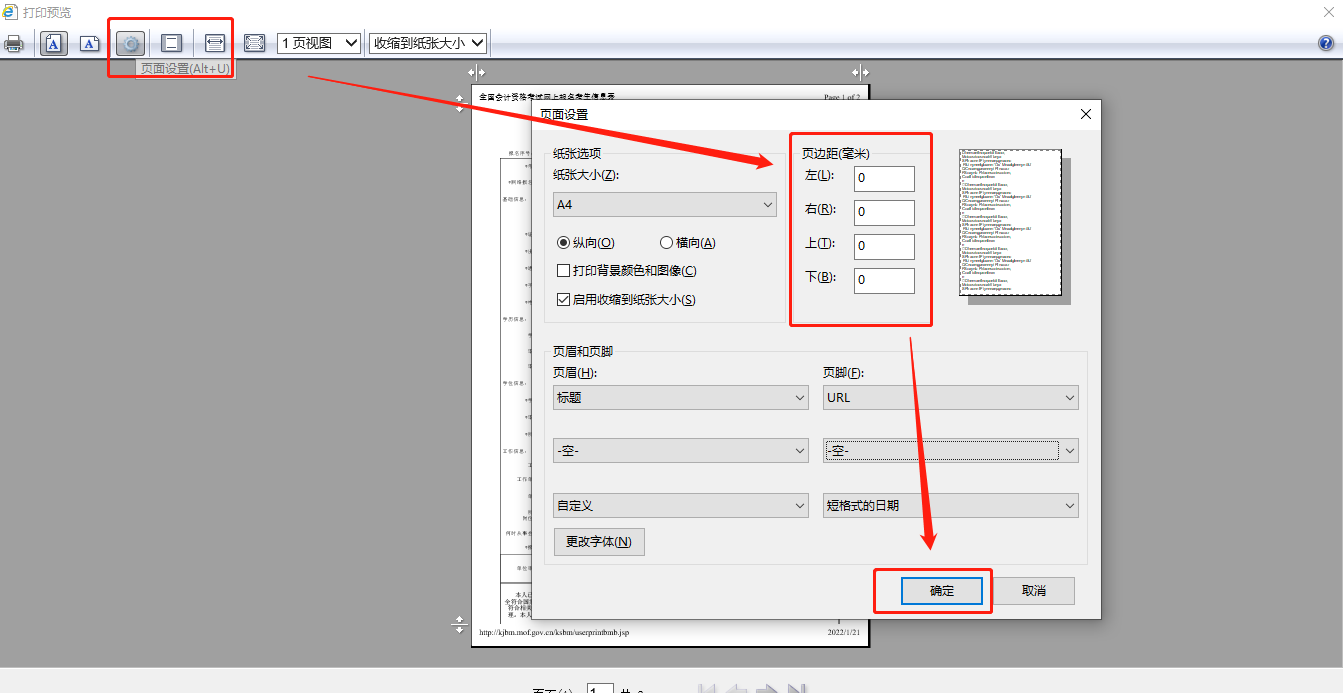Select landscape orientation toolbar icon

pyautogui.click(x=90, y=43)
